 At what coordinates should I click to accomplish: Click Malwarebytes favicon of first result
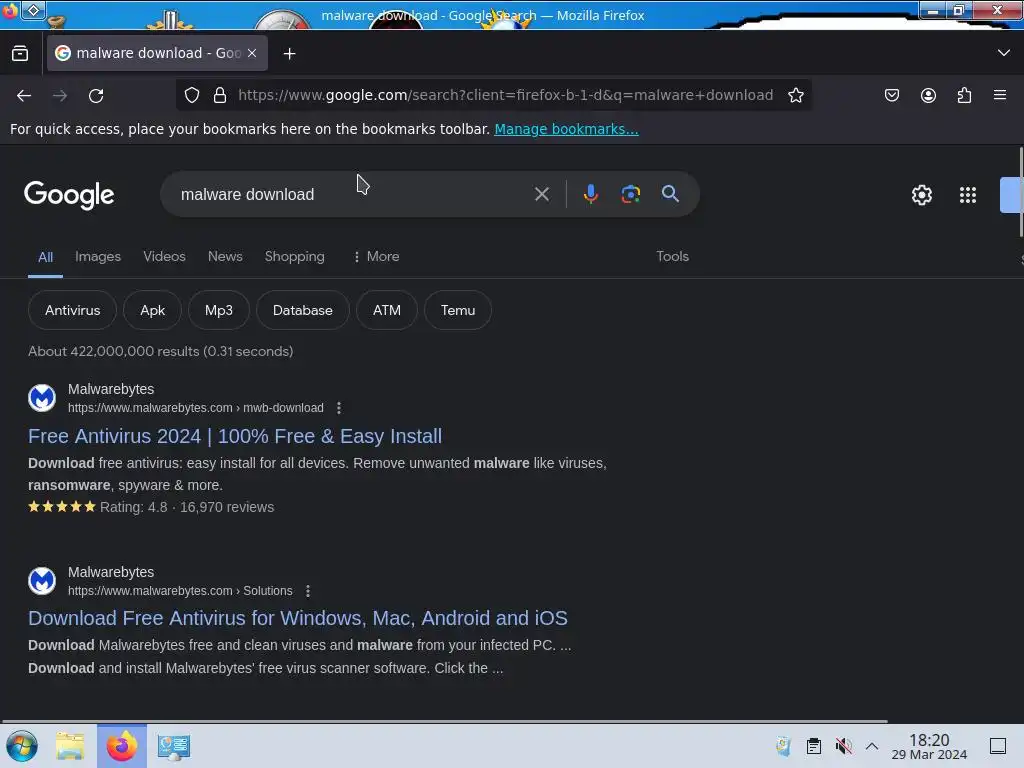(x=42, y=398)
